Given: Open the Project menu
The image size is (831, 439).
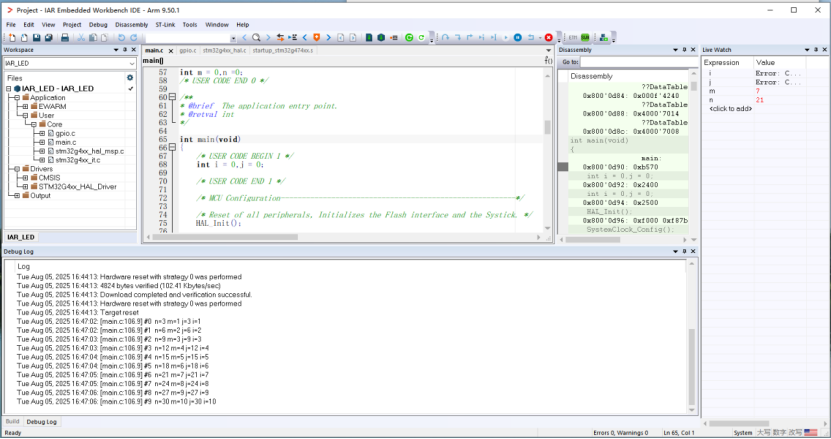Looking at the screenshot, I should click(72, 24).
